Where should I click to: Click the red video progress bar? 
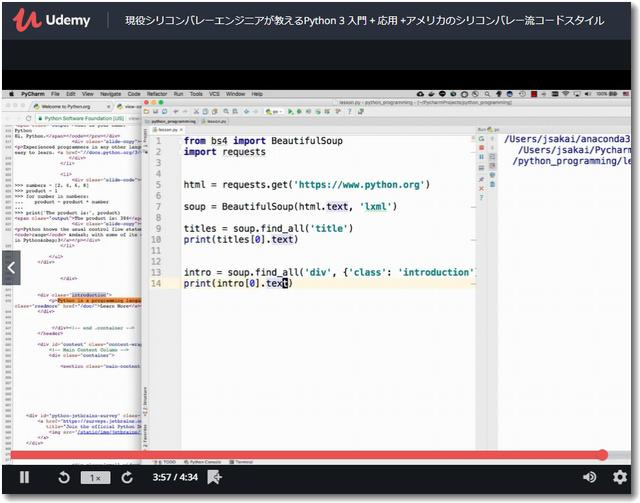pyautogui.click(x=300, y=455)
